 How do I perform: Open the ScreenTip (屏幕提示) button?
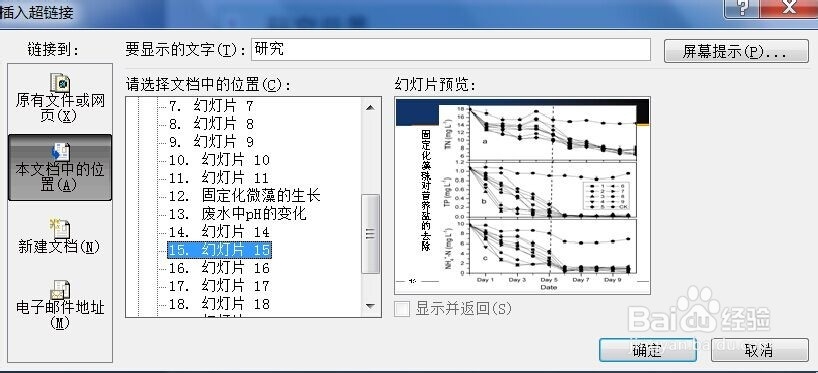click(x=736, y=51)
